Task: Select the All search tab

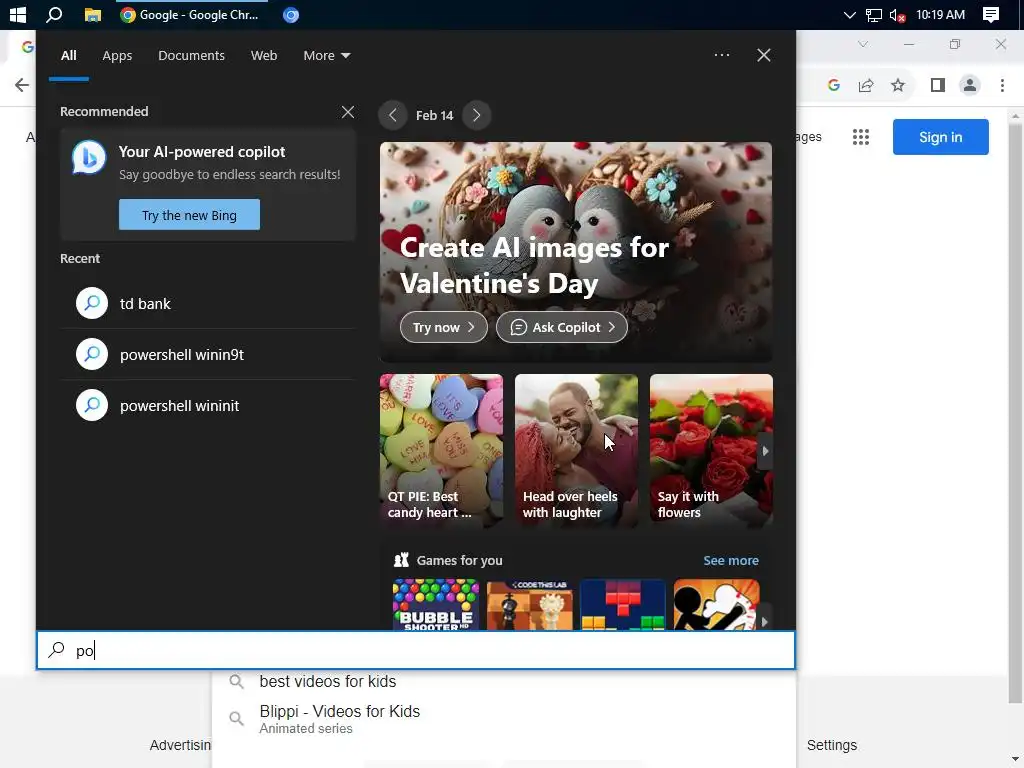Action: tap(69, 56)
